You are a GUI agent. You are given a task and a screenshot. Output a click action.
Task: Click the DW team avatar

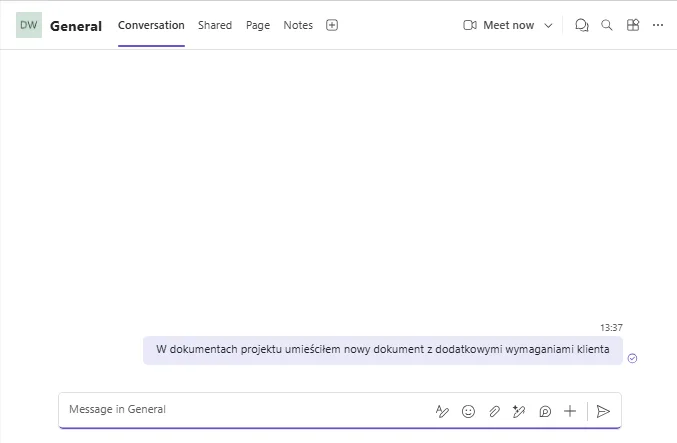tap(29, 25)
